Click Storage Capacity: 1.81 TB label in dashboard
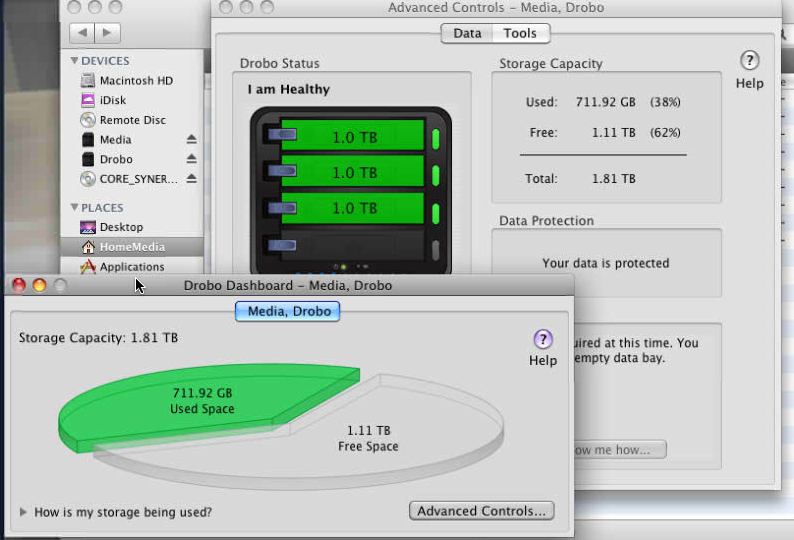 pyautogui.click(x=98, y=338)
